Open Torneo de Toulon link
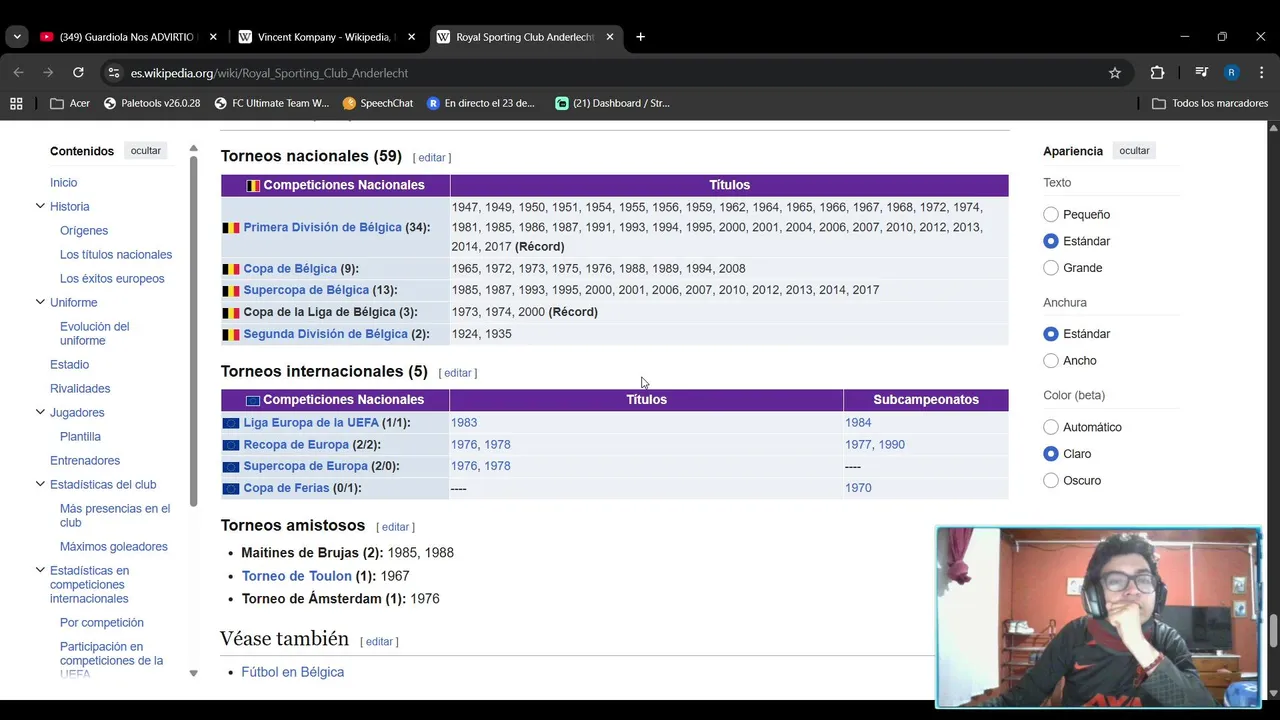The height and width of the screenshot is (720, 1280). click(297, 576)
